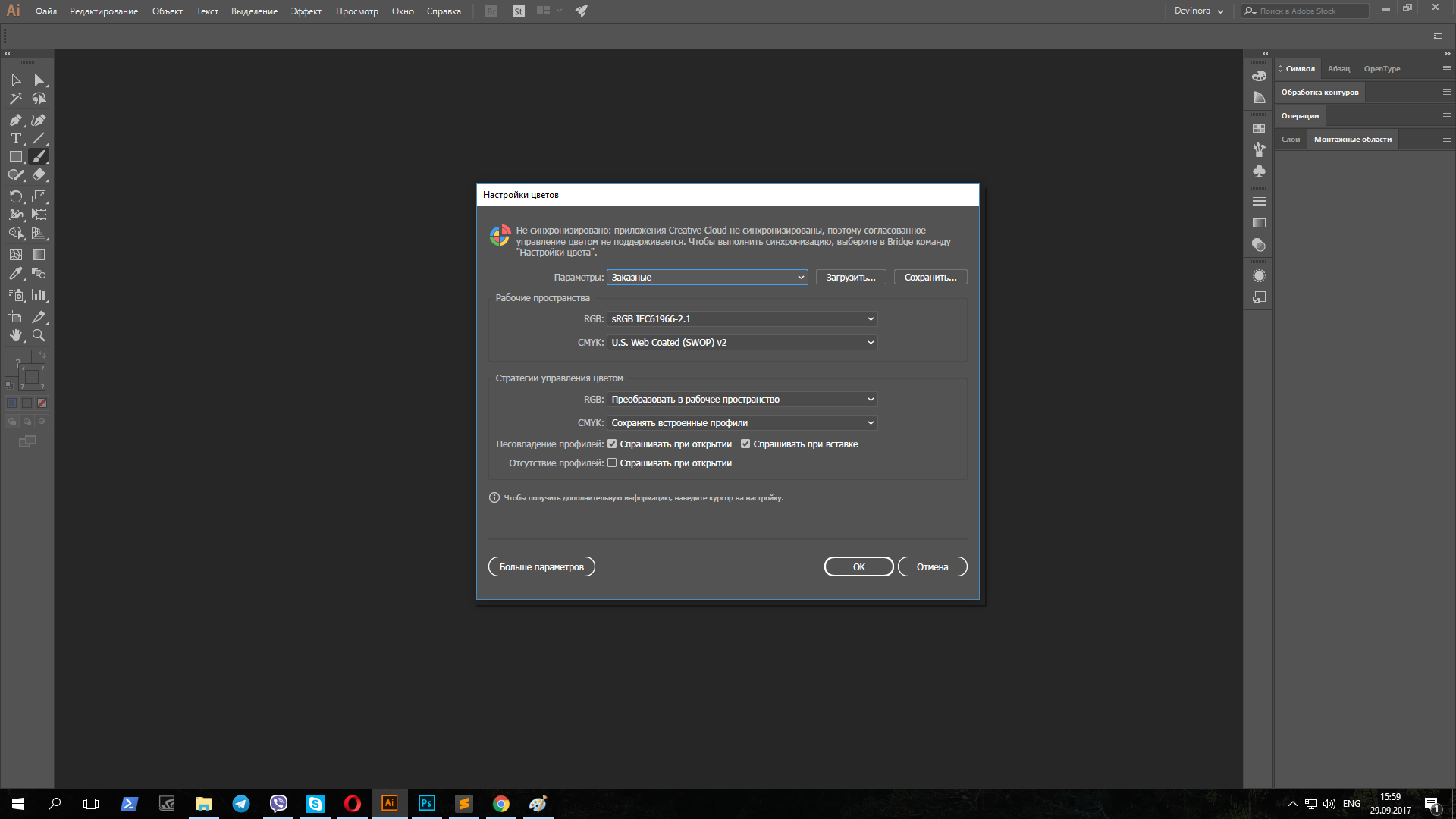Open the Символ panel options menu
The height and width of the screenshot is (819, 1456).
1447,69
